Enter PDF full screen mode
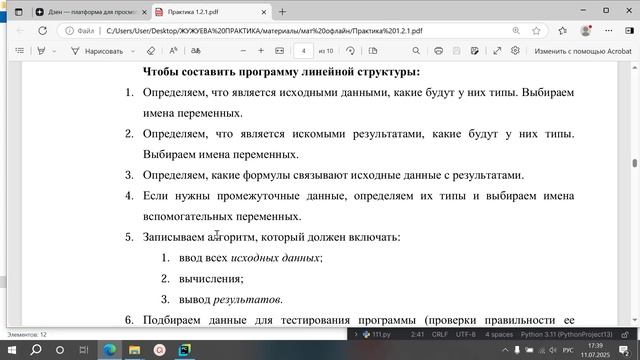Viewport: 640px width, 360px height. point(497,51)
